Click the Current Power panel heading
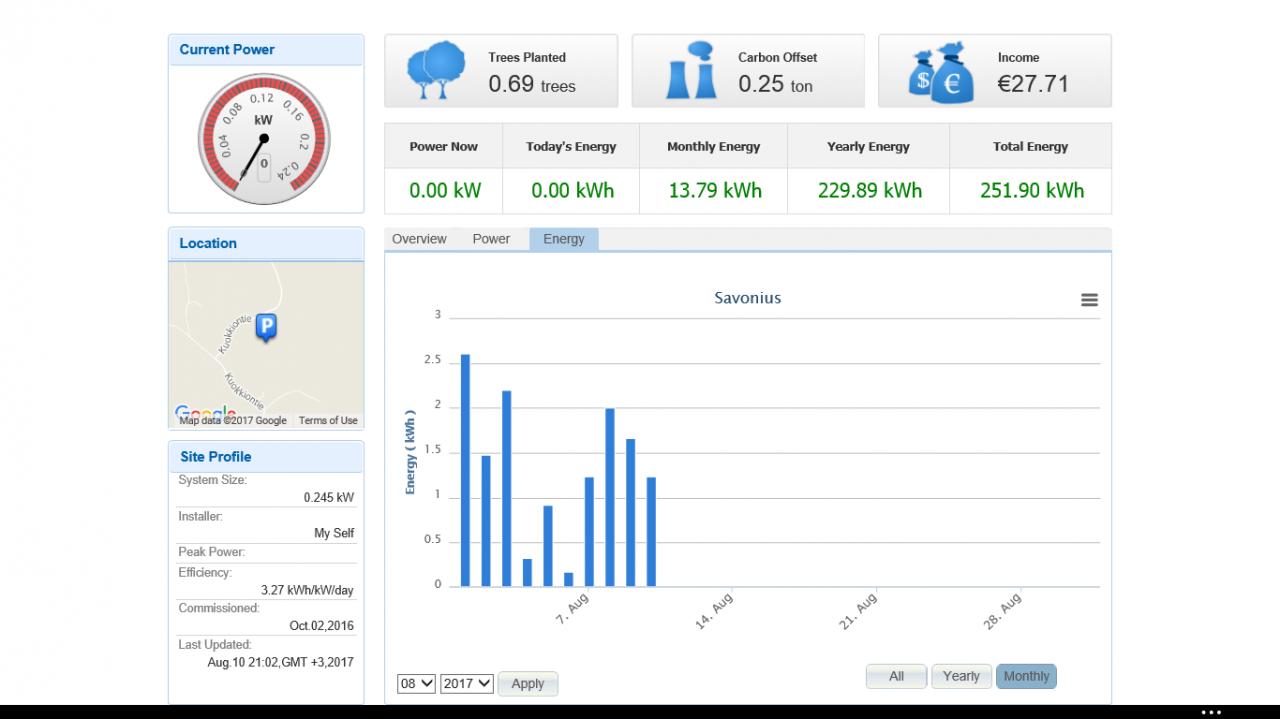This screenshot has width=1280, height=719. tap(227, 50)
